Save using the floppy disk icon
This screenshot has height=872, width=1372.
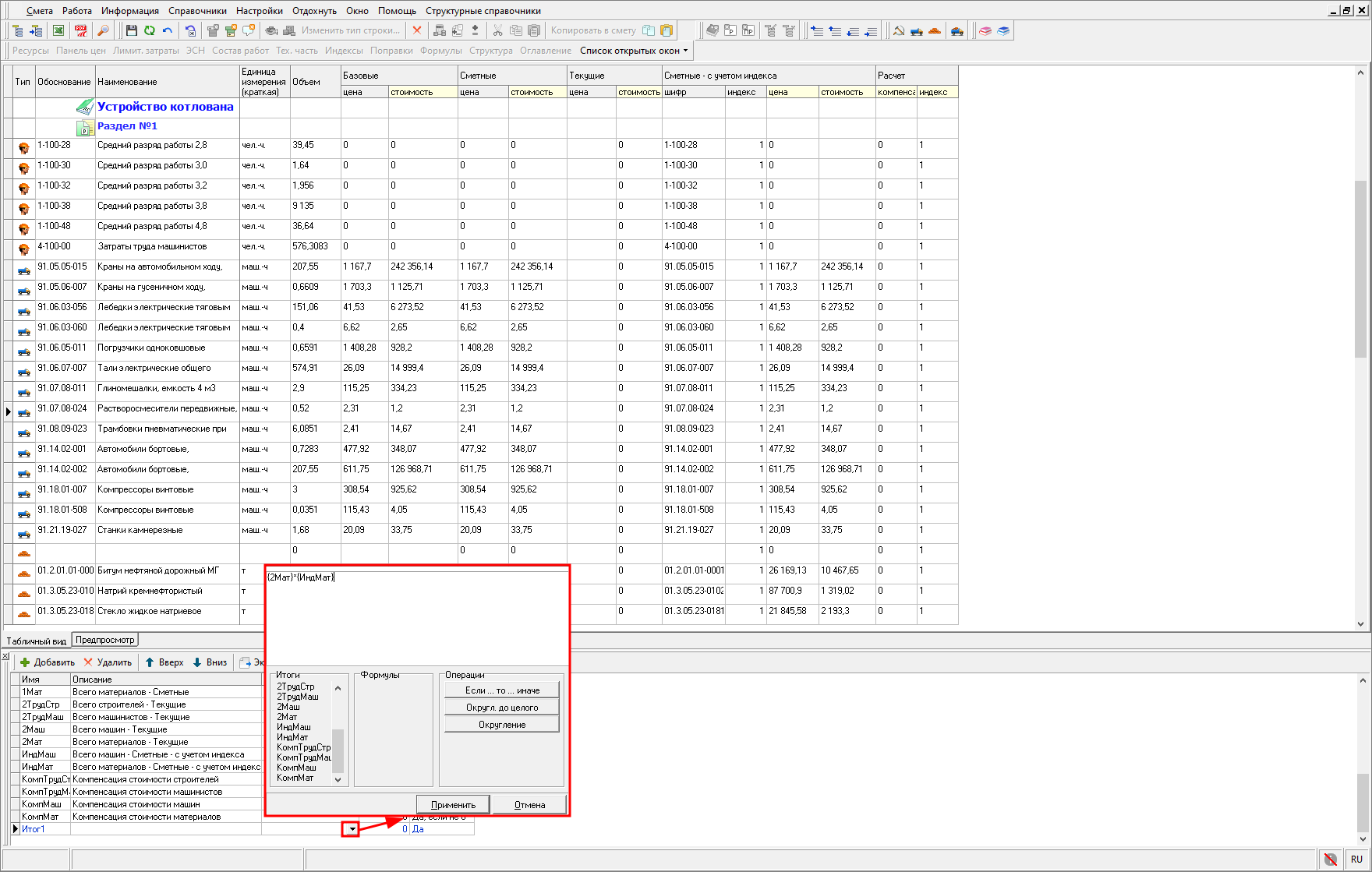131,30
